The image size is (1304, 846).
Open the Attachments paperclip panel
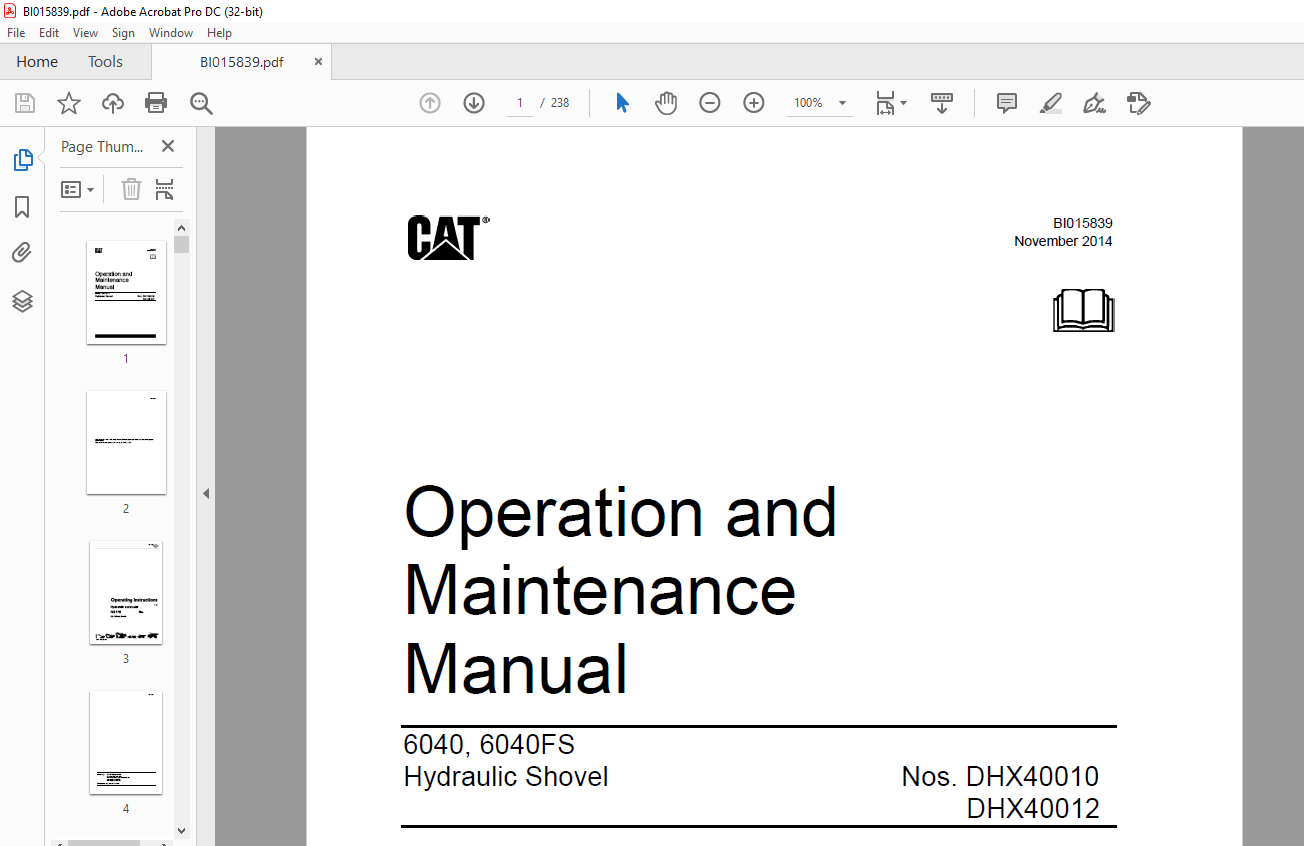click(x=22, y=254)
